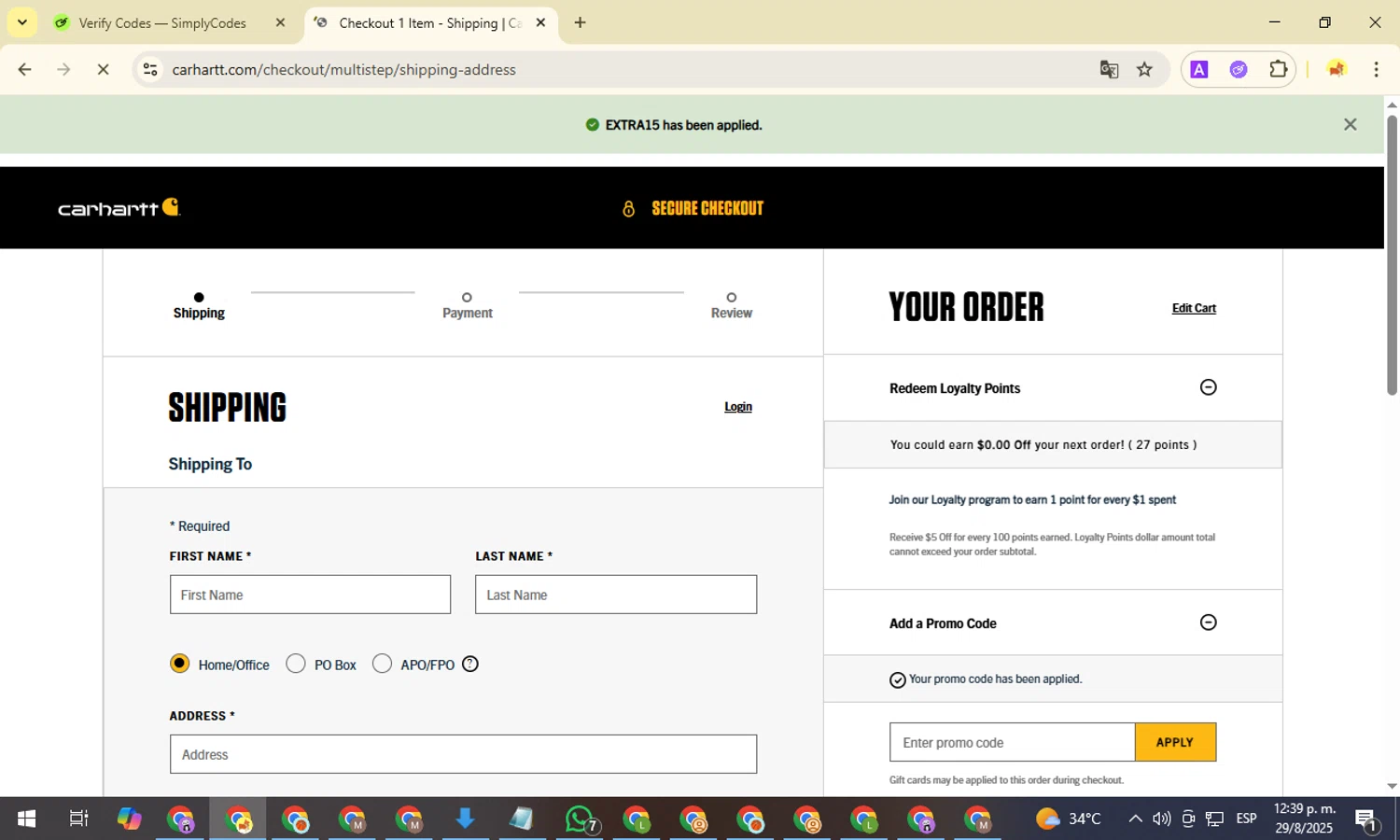Click the APPLY promo code button
The height and width of the screenshot is (840, 1400).
click(1175, 742)
